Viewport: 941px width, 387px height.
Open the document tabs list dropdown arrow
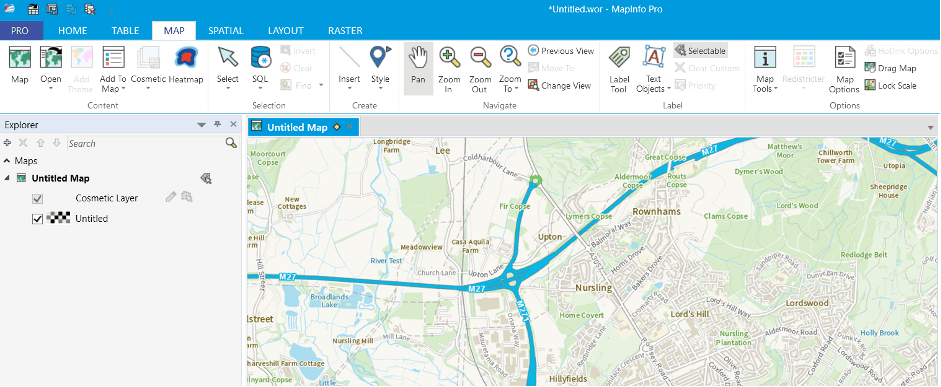point(931,128)
